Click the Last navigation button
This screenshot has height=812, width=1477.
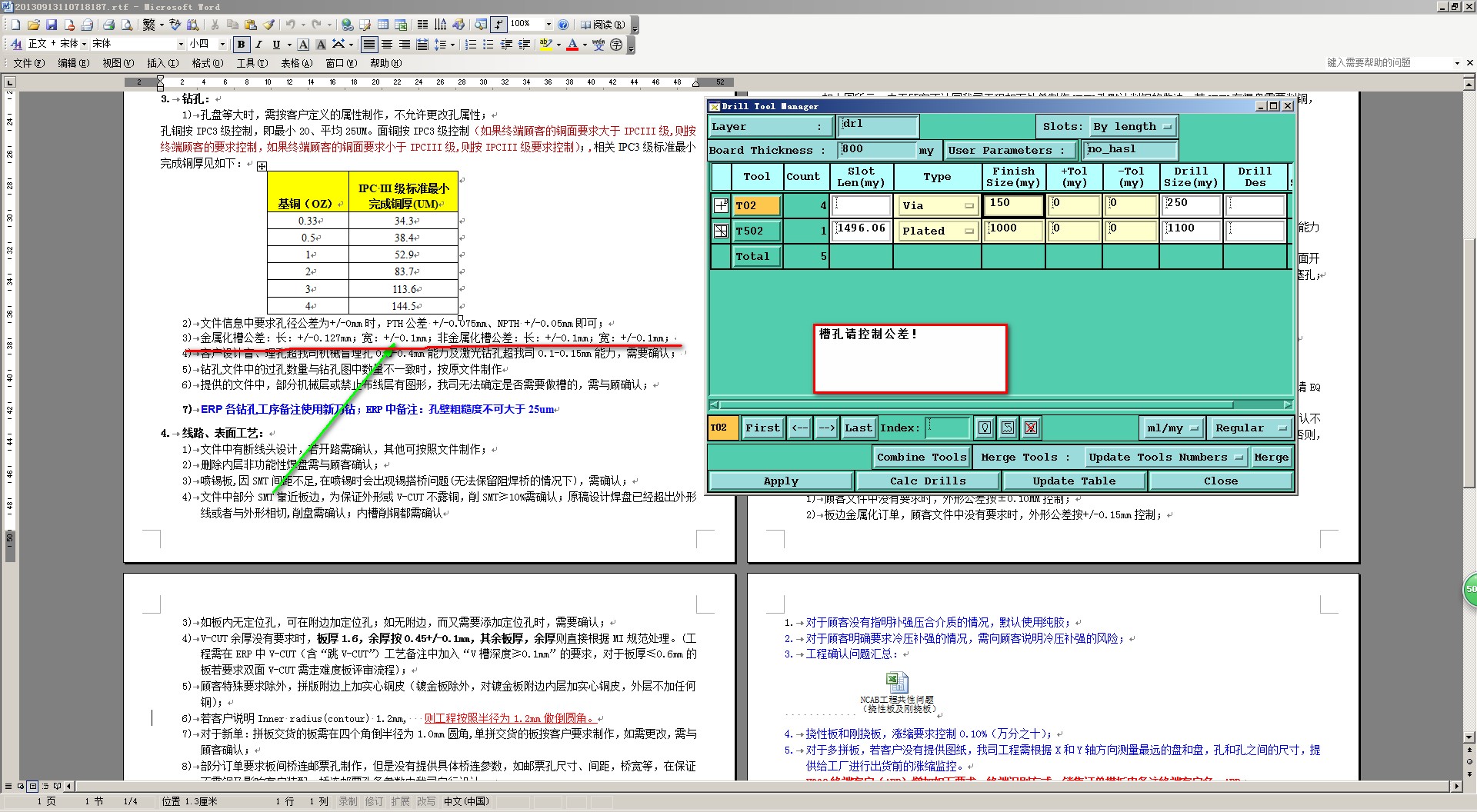859,428
